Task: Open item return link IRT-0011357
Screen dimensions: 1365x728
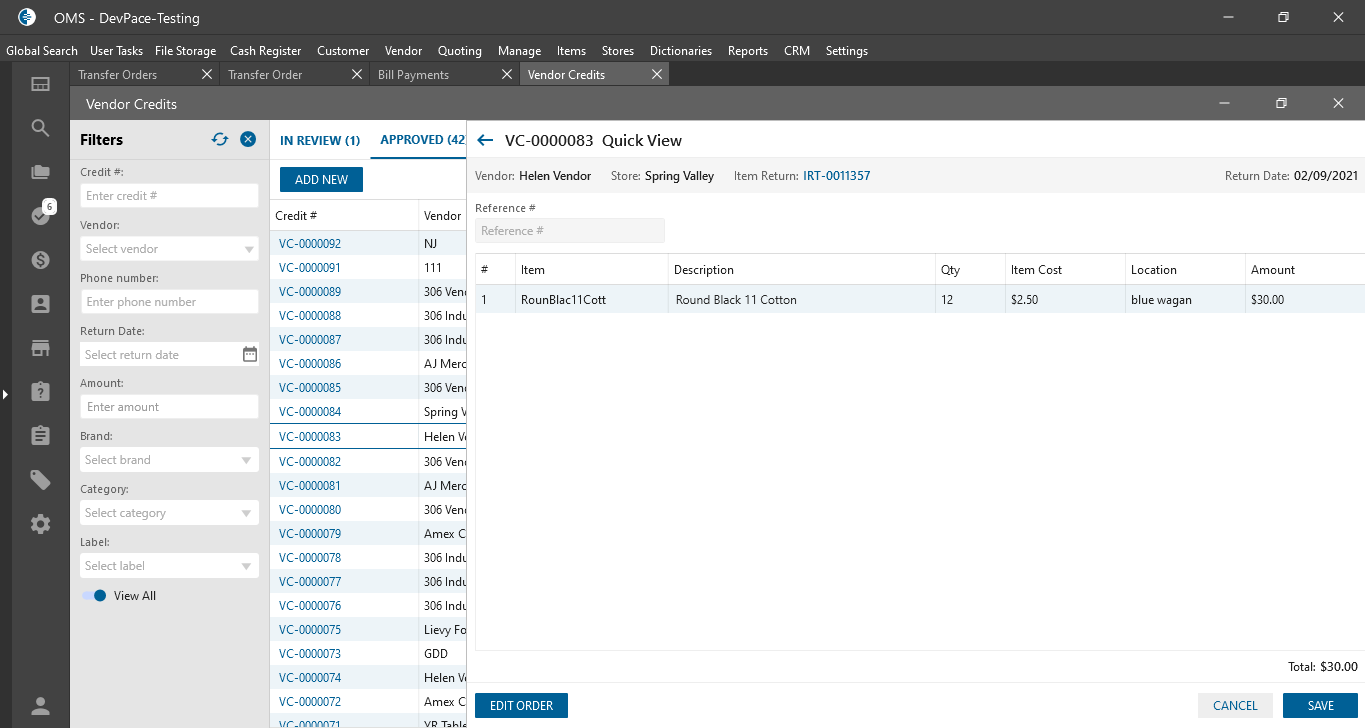Action: point(836,176)
